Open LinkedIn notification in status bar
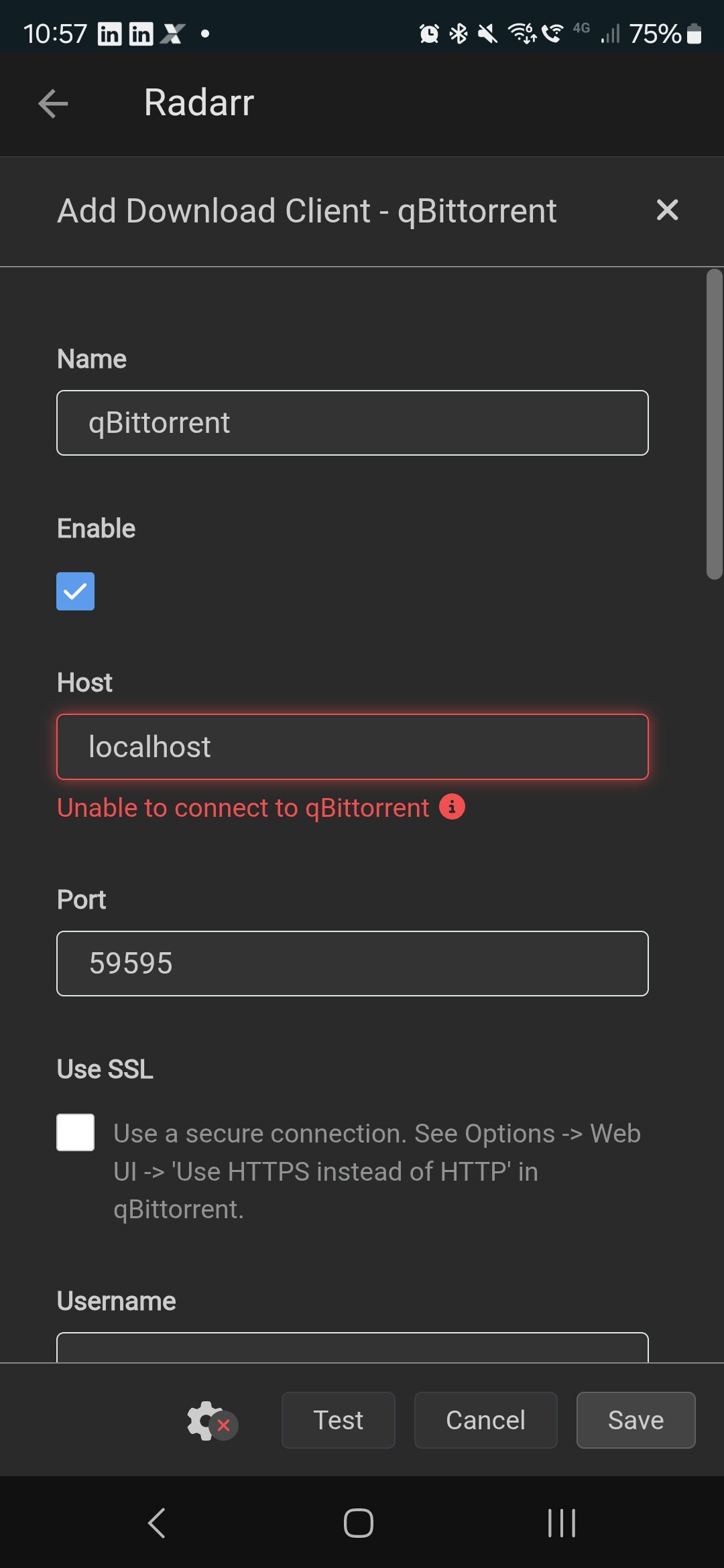Viewport: 724px width, 1568px height. tap(110, 34)
